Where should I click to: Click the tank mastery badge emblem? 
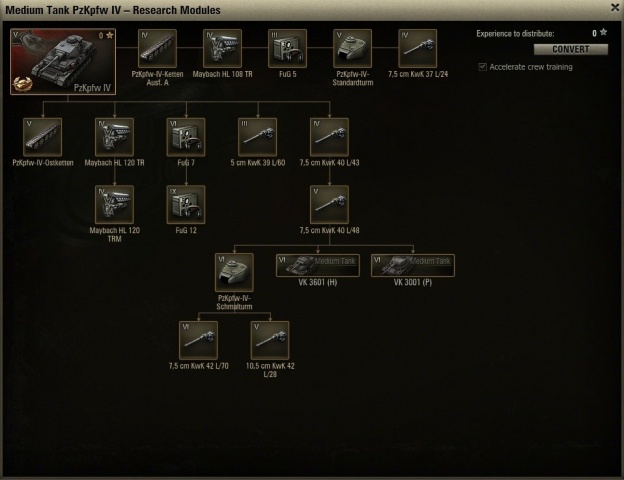[22, 84]
